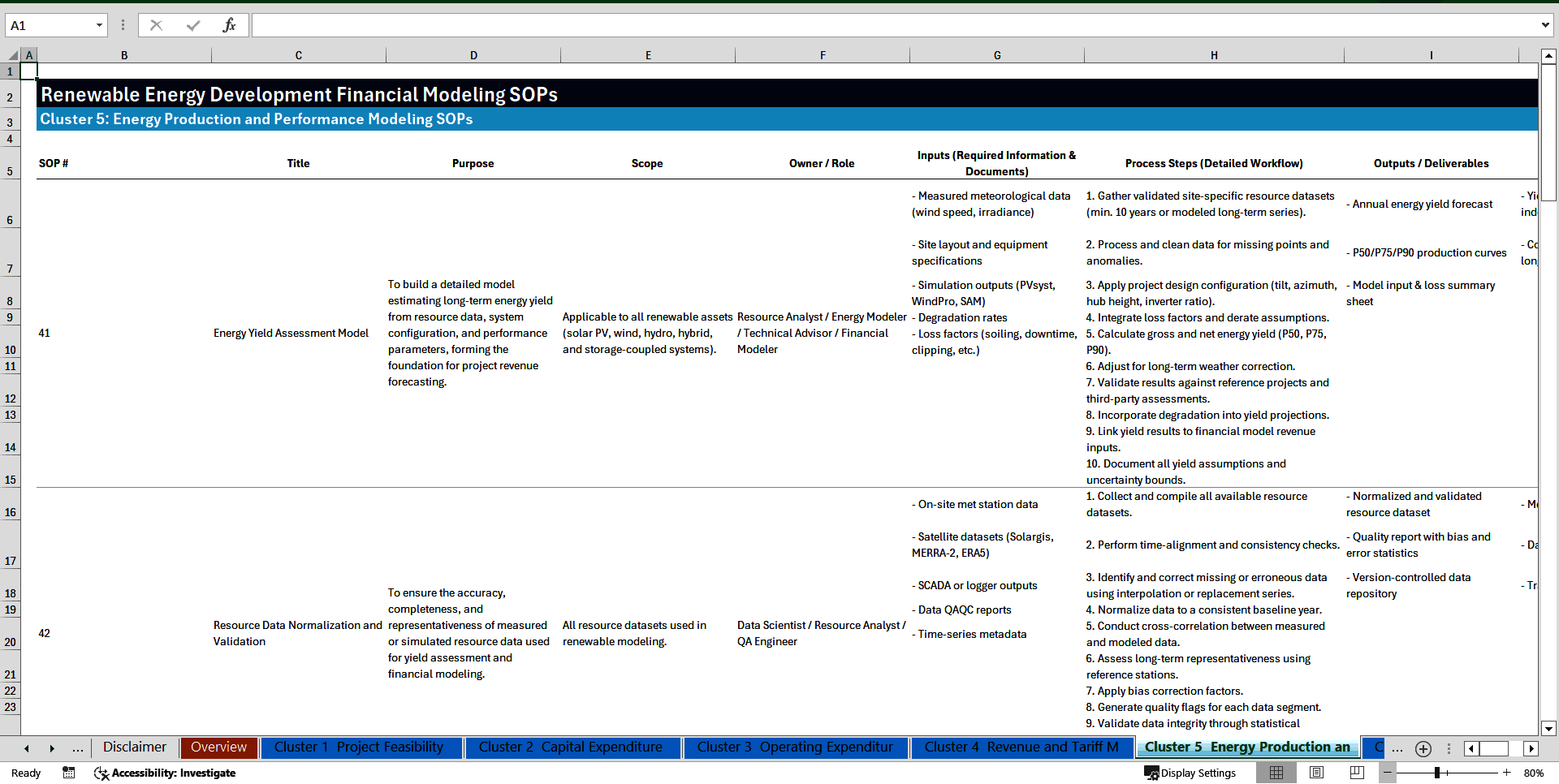Open Page Break Preview view
The image size is (1559, 784).
[x=1355, y=773]
